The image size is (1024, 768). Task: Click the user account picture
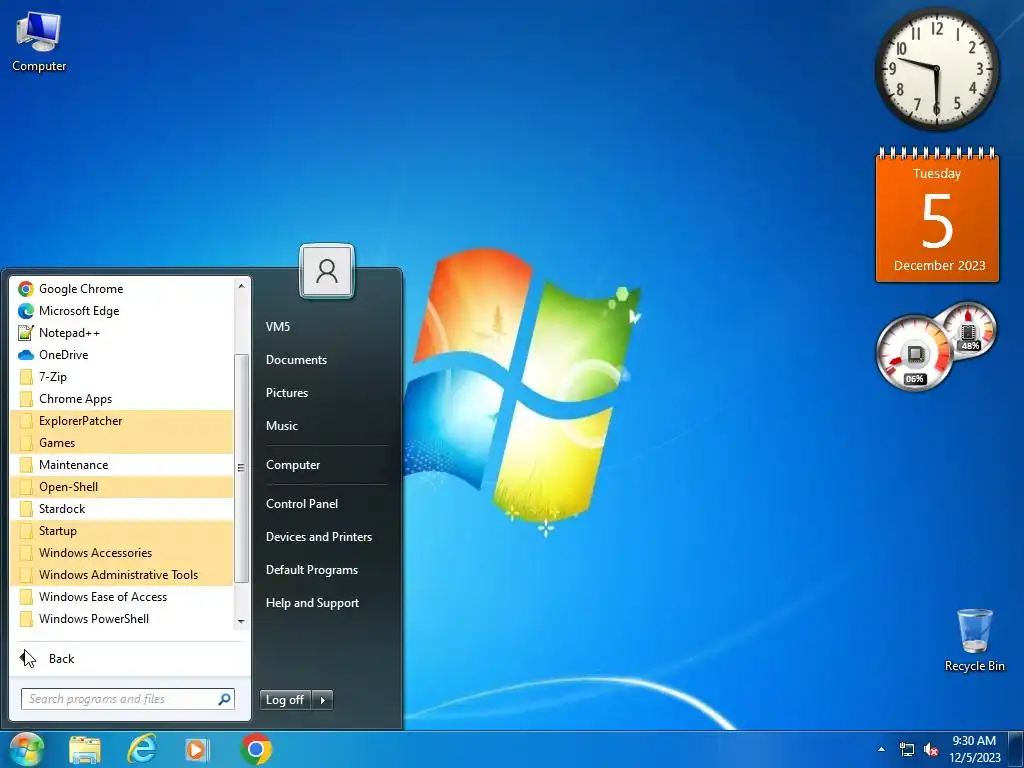pos(327,270)
